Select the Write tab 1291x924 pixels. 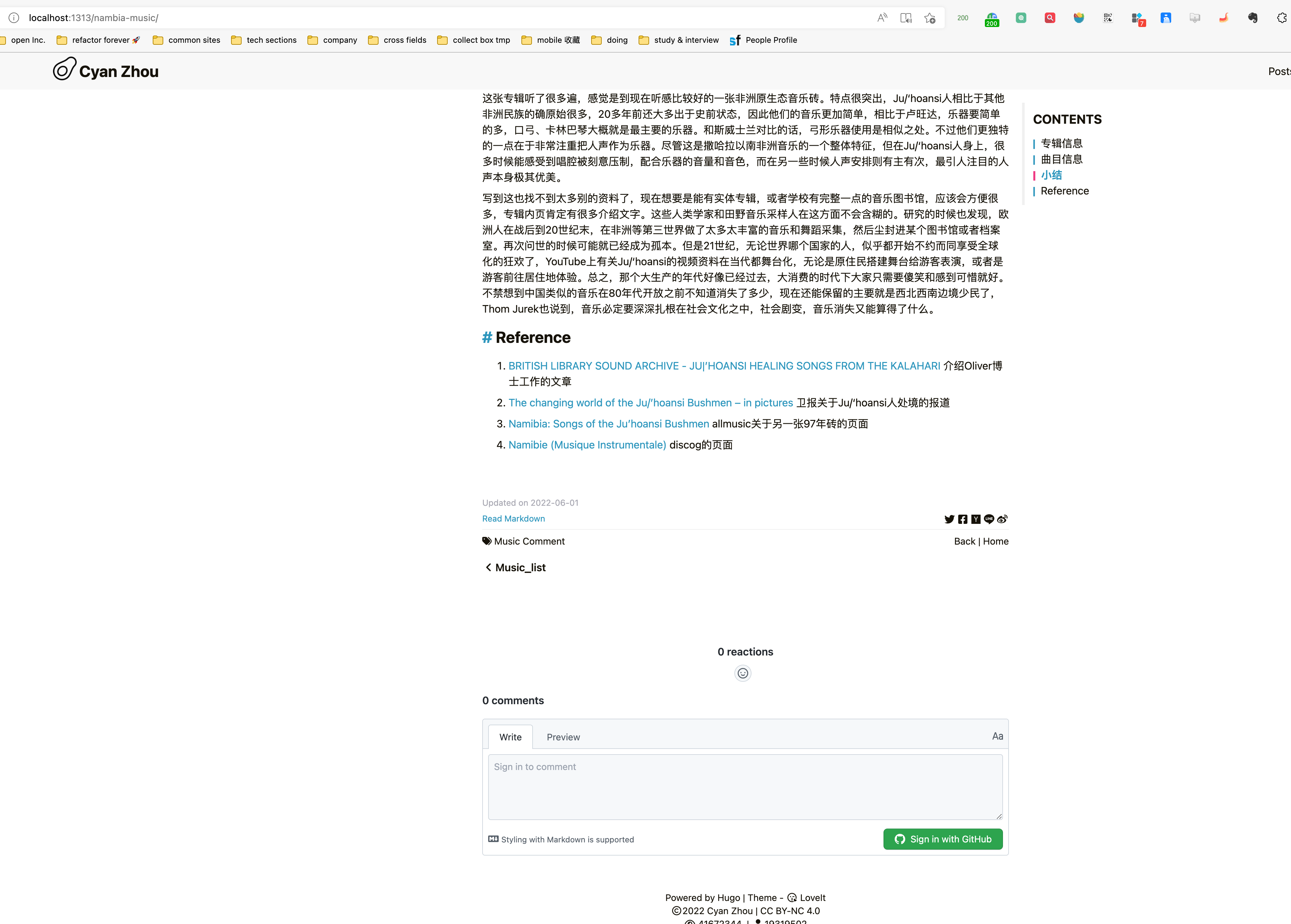pos(510,737)
